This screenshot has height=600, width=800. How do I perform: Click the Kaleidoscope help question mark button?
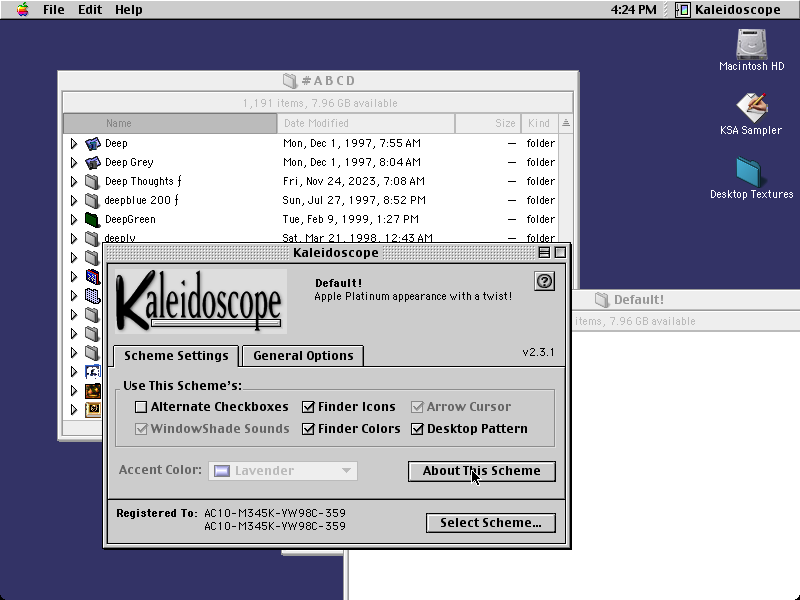[x=544, y=281]
